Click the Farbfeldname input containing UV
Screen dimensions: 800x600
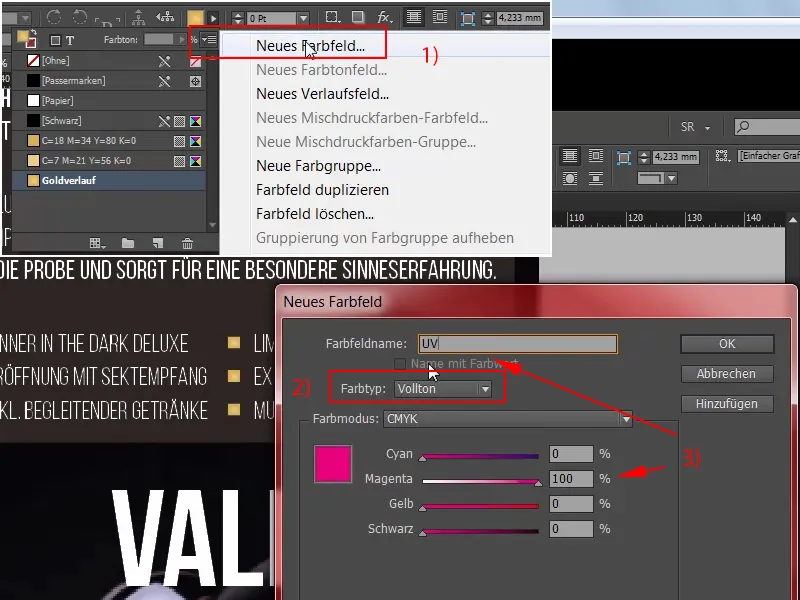click(x=517, y=344)
